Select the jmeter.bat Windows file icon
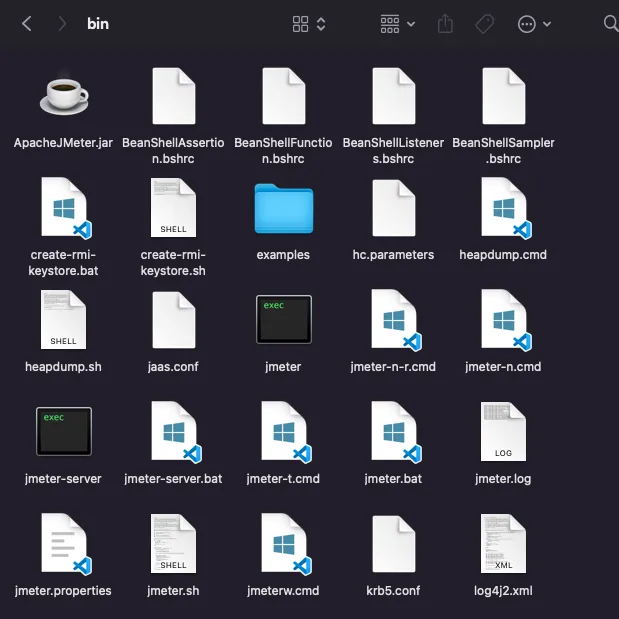 coord(393,432)
